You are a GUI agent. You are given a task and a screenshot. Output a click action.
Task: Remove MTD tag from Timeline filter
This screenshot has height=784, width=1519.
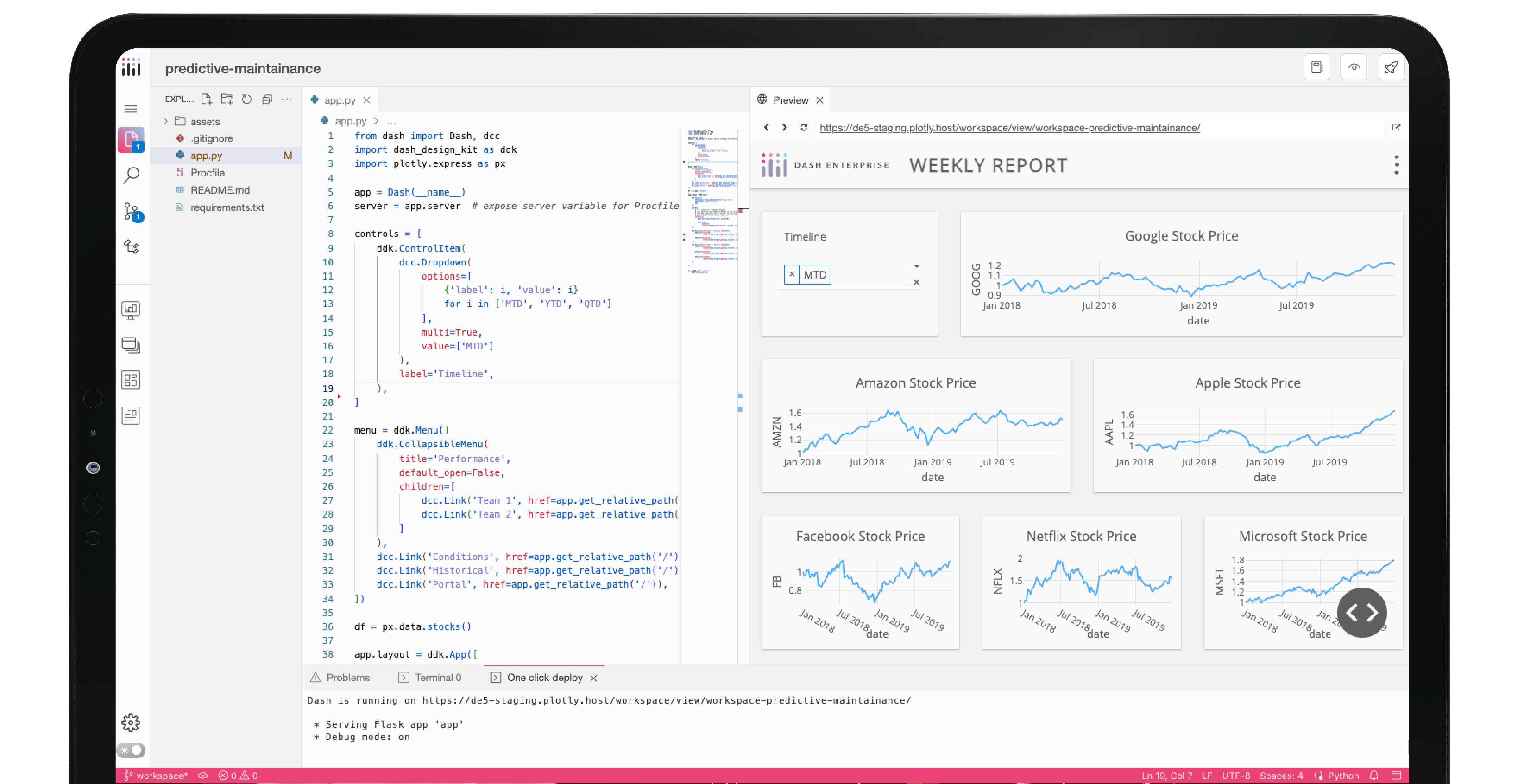click(x=792, y=274)
